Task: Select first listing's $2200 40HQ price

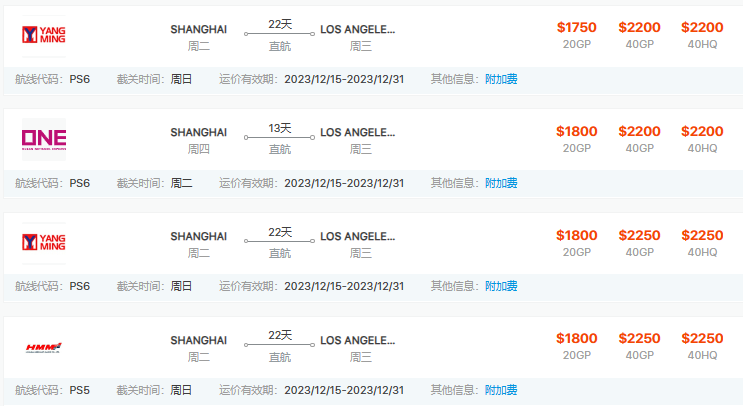Action: tap(702, 27)
